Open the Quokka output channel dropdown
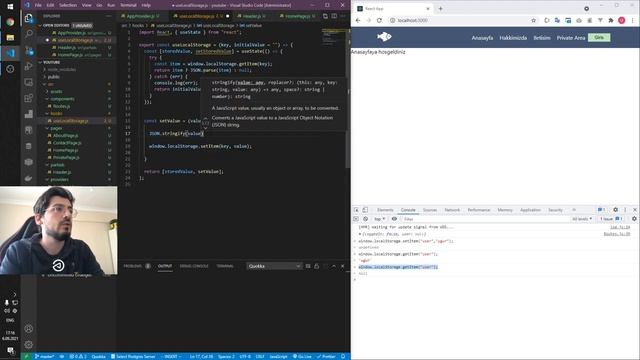This screenshot has height=360, width=640. pos(274,266)
